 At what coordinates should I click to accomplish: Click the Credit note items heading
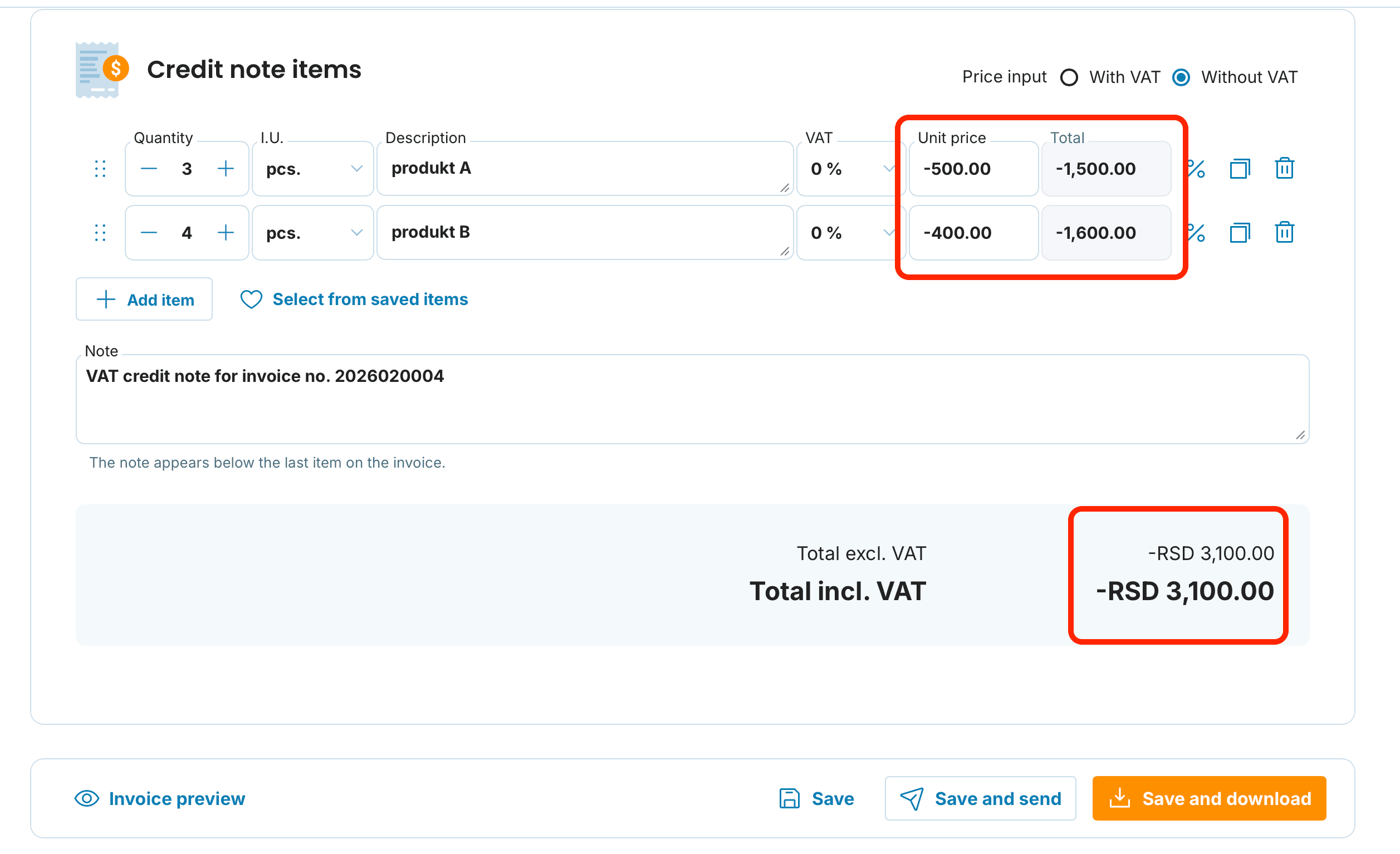point(254,70)
